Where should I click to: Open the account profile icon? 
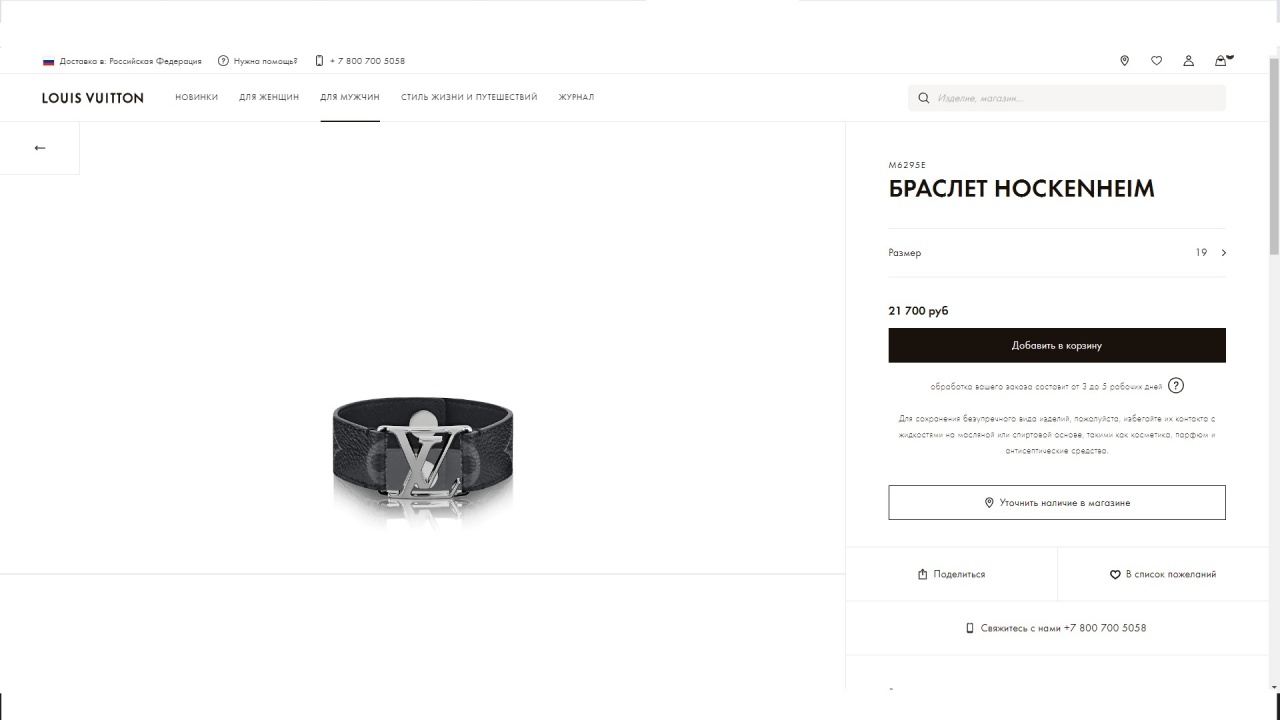pyautogui.click(x=1188, y=61)
